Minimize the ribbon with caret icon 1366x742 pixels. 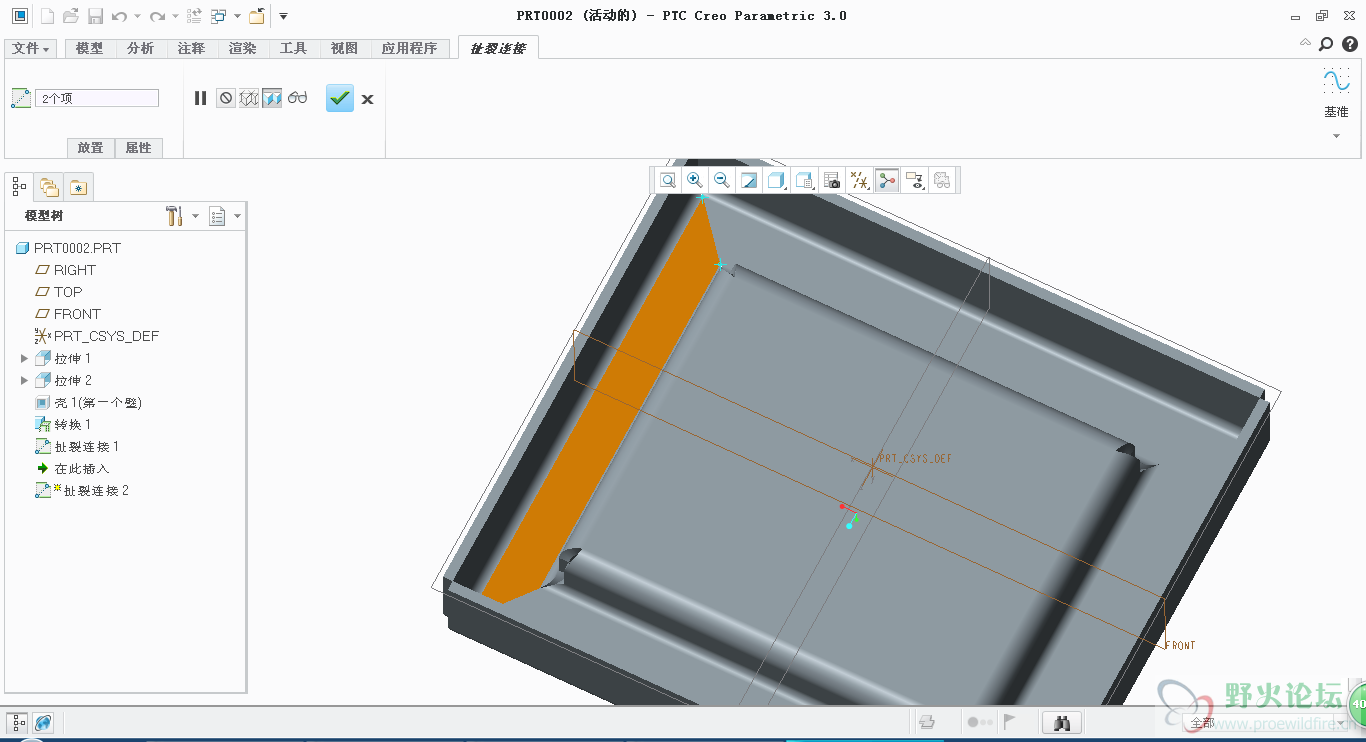pyautogui.click(x=1305, y=43)
